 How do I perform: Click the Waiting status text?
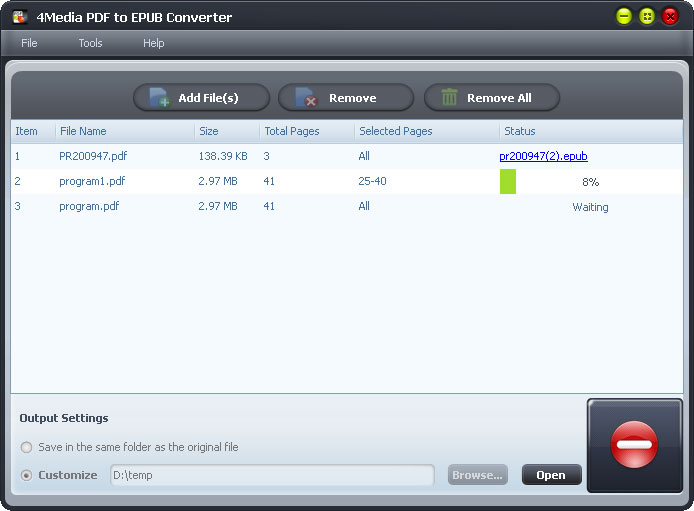pyautogui.click(x=590, y=207)
